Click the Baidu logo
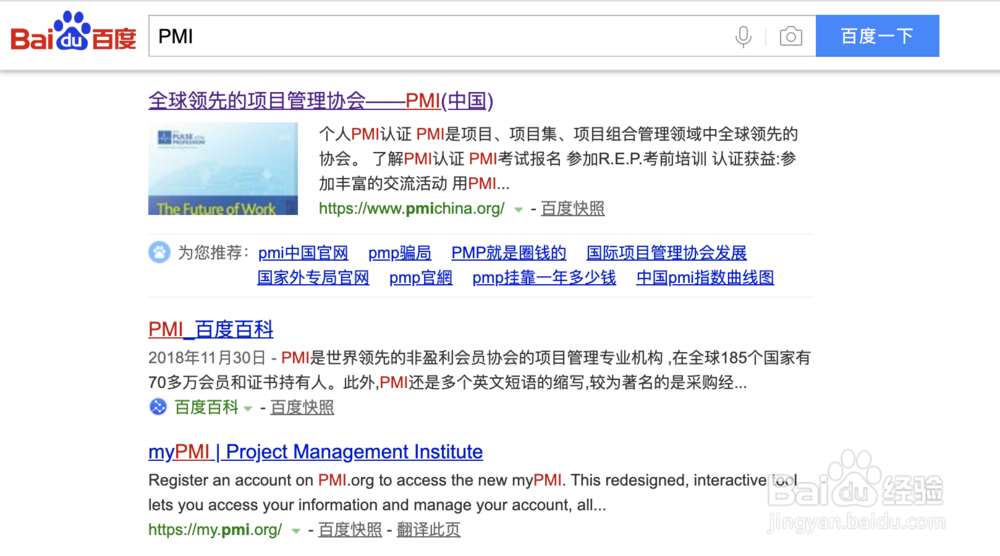Image resolution: width=1000 pixels, height=556 pixels. [73, 32]
